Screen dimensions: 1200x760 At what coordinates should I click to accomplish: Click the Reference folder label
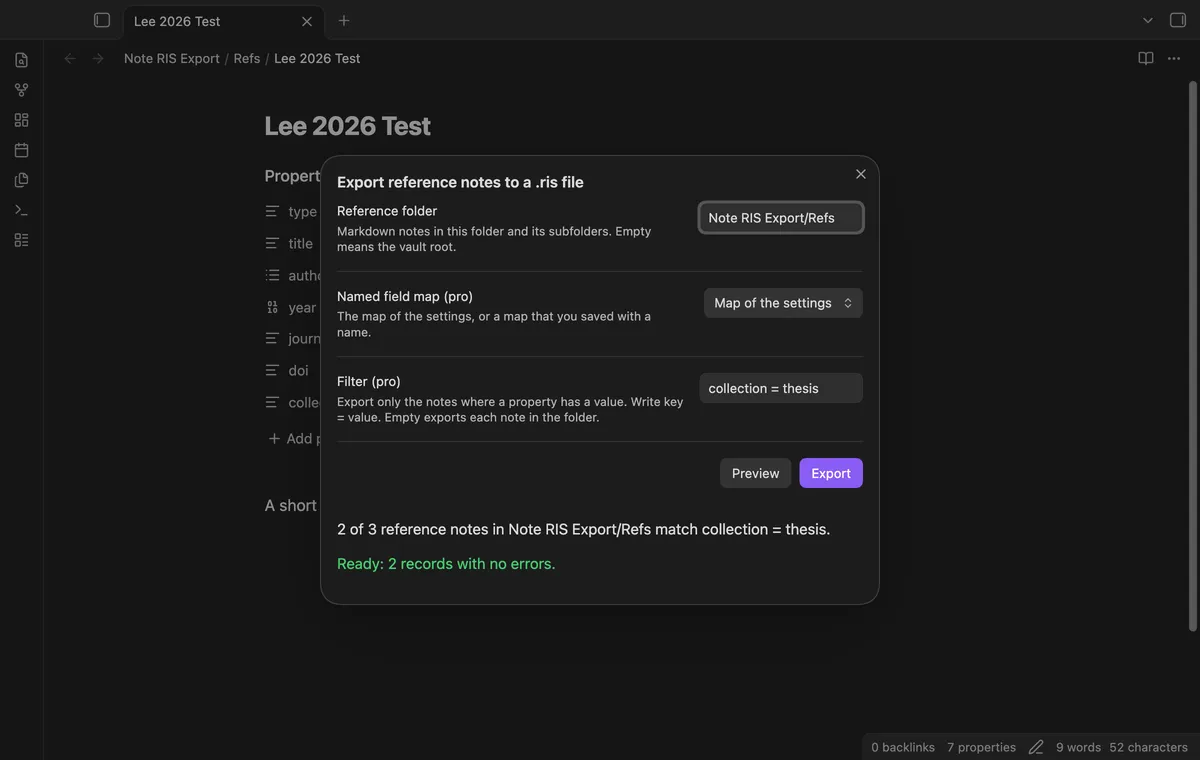pyautogui.click(x=387, y=211)
